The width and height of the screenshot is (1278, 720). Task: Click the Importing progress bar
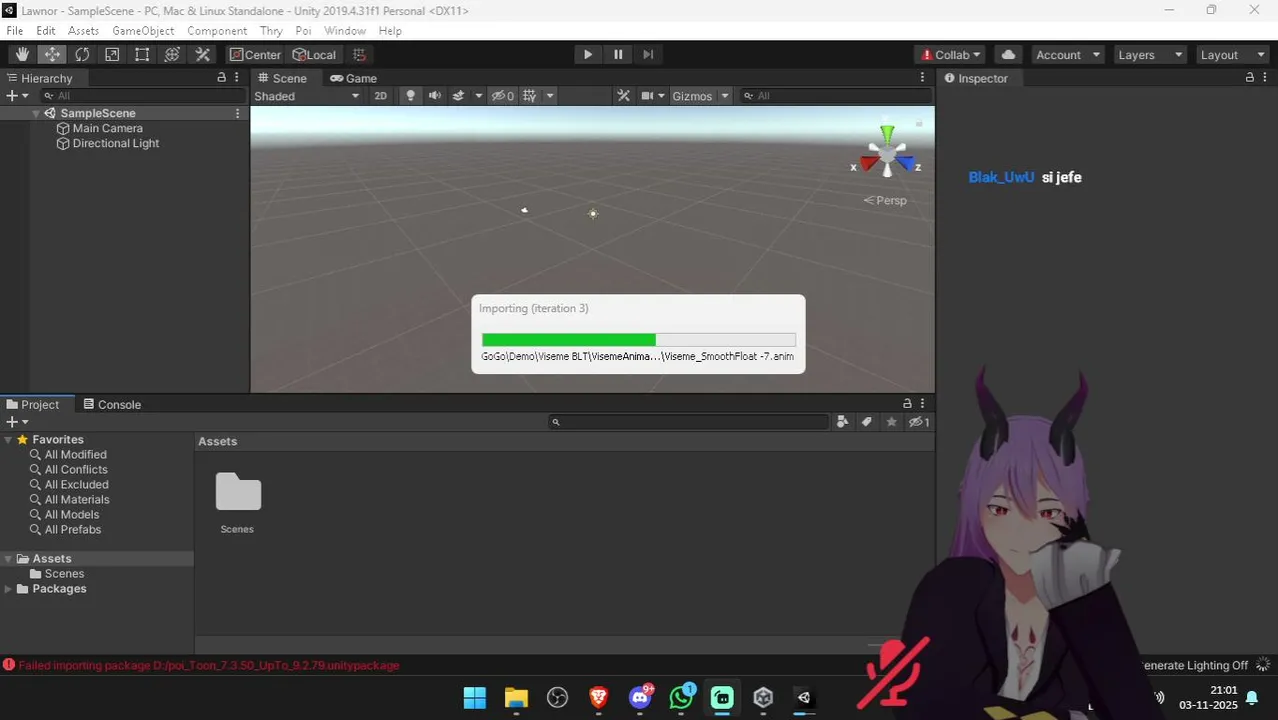638,340
